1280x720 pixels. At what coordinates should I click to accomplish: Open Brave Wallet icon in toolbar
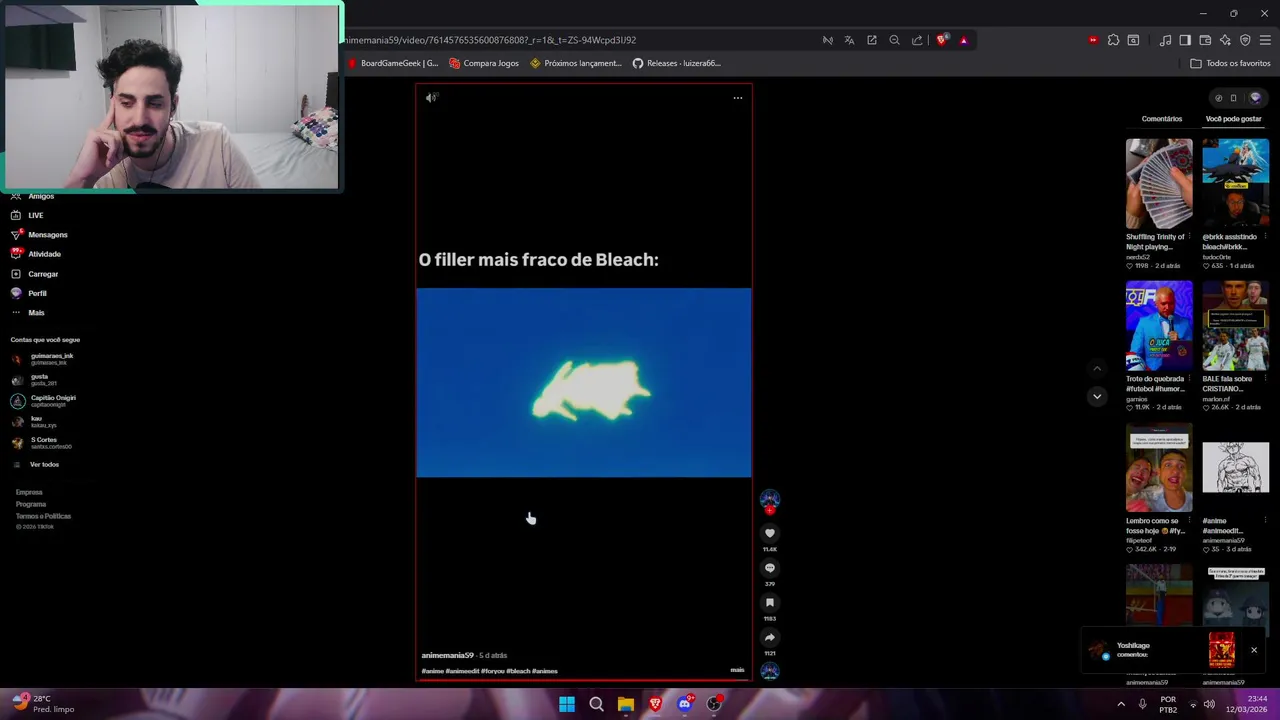pos(1205,40)
